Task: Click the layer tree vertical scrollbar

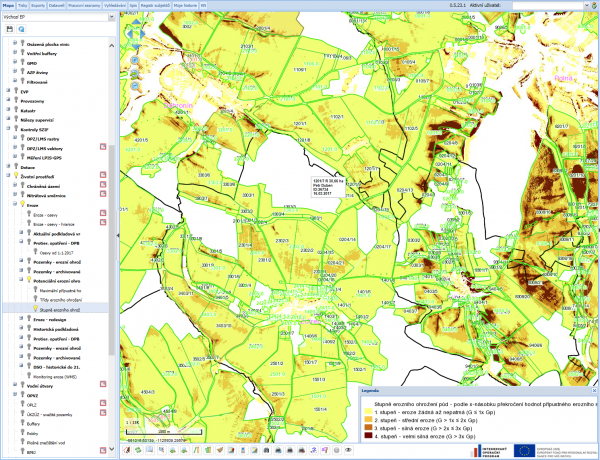Action: coord(112,250)
